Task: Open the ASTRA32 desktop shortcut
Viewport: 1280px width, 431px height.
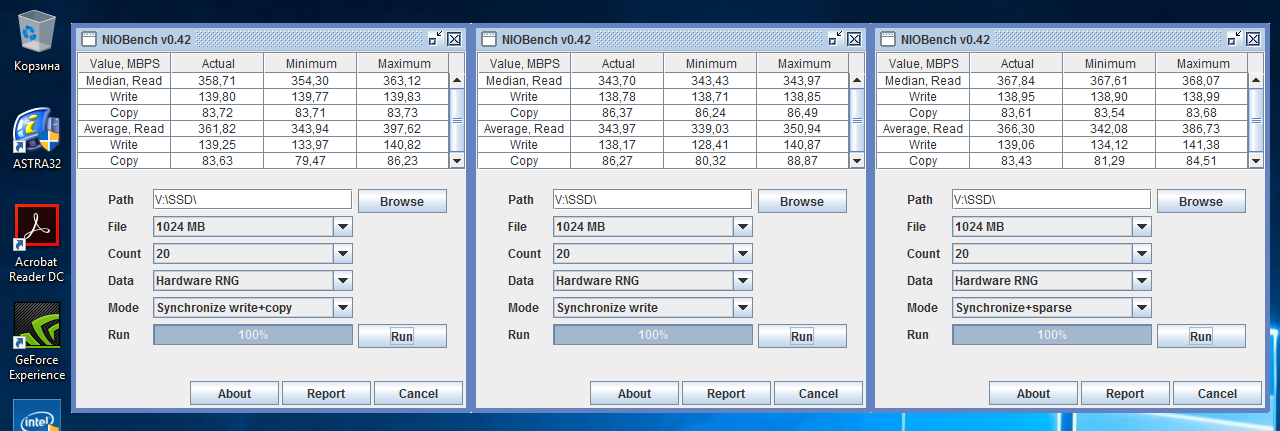Action: pos(37,135)
